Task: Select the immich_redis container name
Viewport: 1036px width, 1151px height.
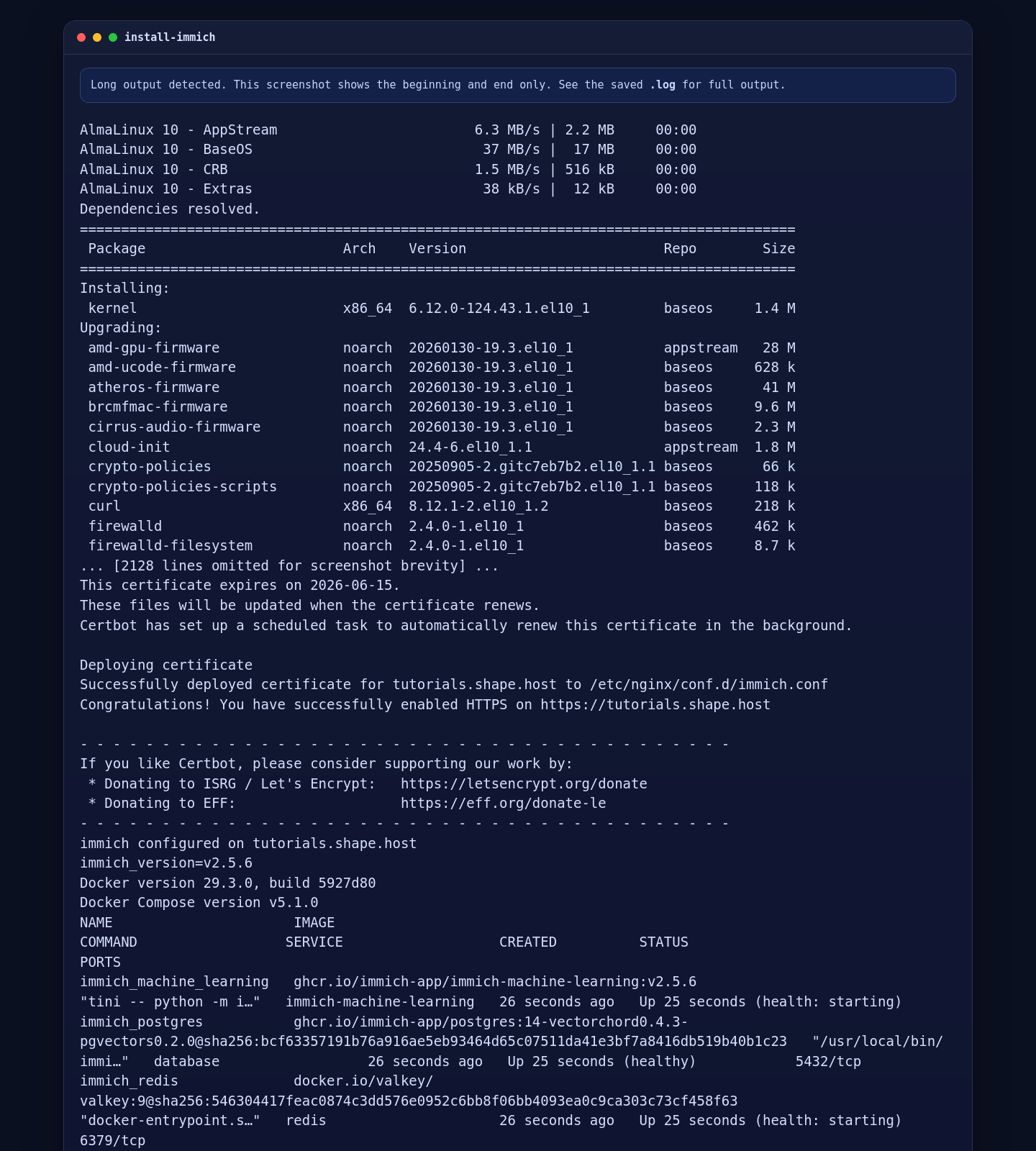Action: 129,1081
